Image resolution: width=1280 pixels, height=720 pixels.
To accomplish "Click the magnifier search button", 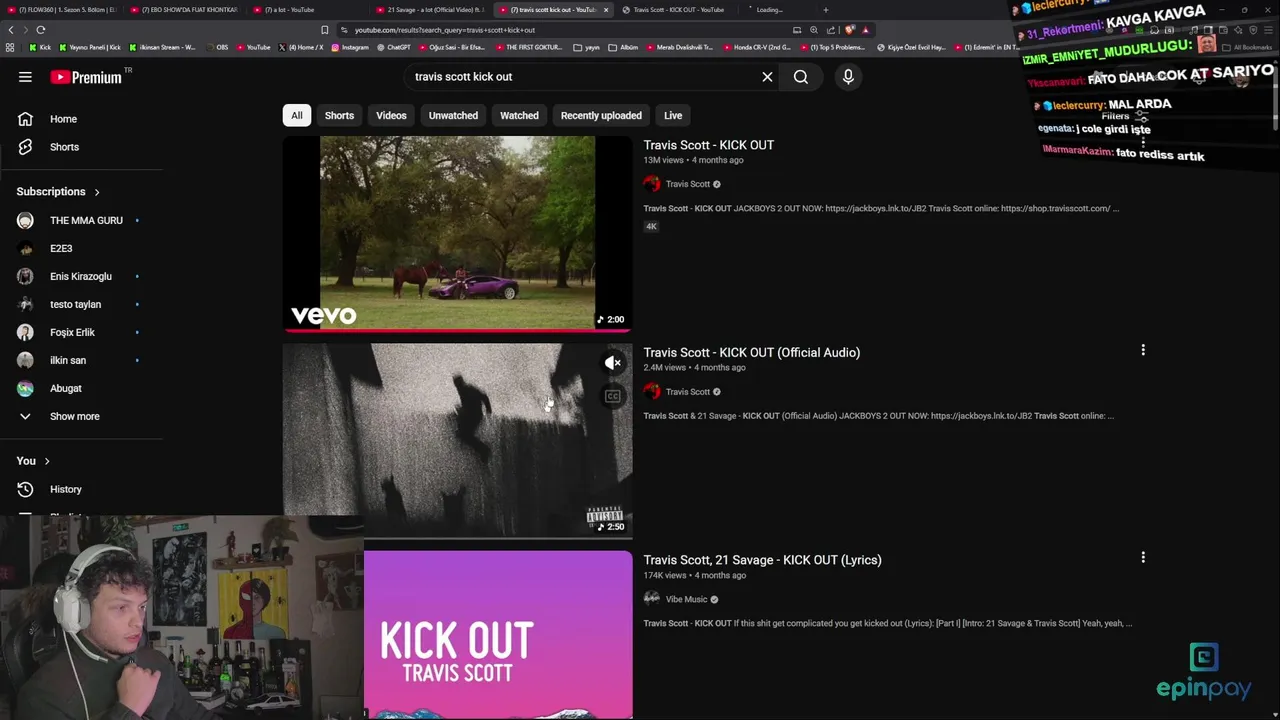I will click(801, 77).
